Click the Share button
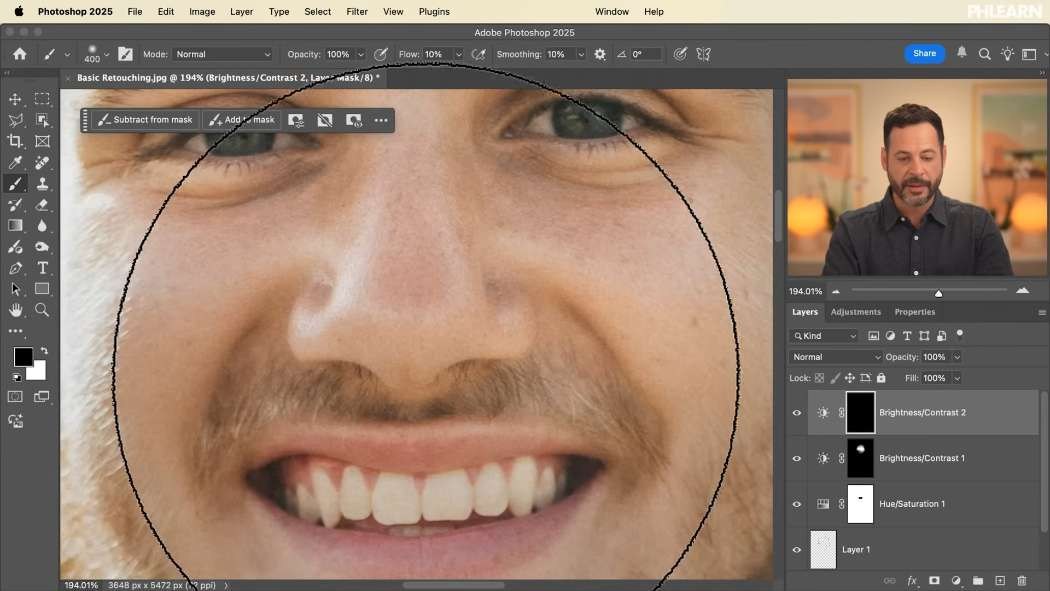Image resolution: width=1050 pixels, height=591 pixels. 924,54
